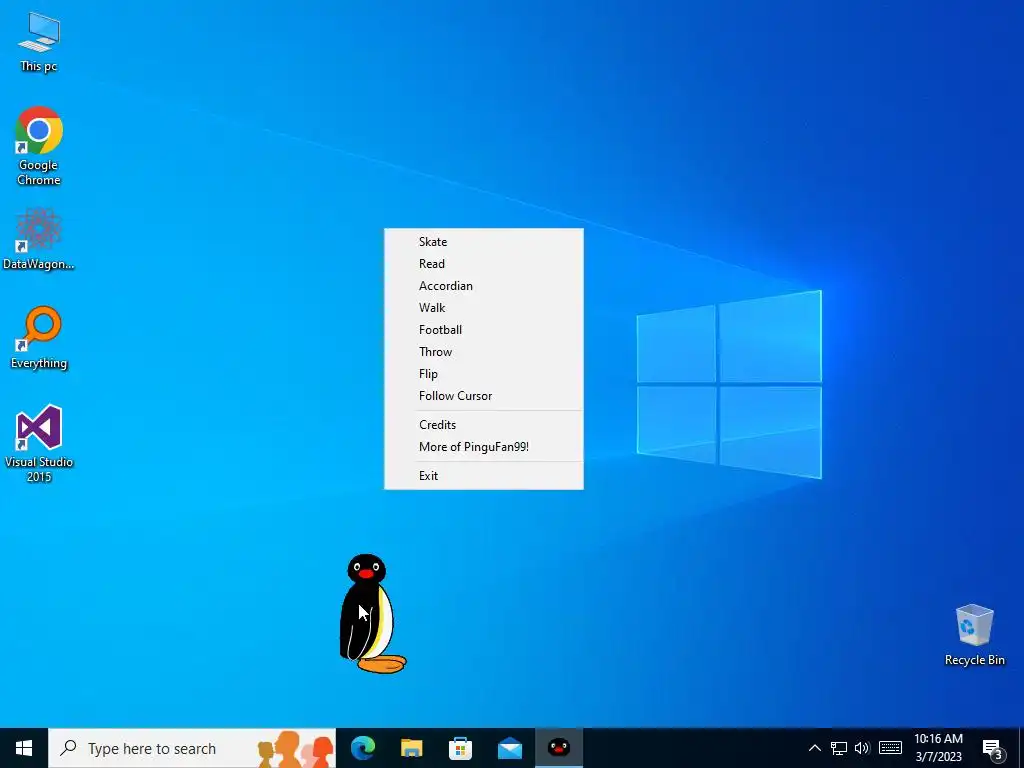Select the DataWagon desktop shortcut
Screen dimensions: 1024x768
coord(39,239)
